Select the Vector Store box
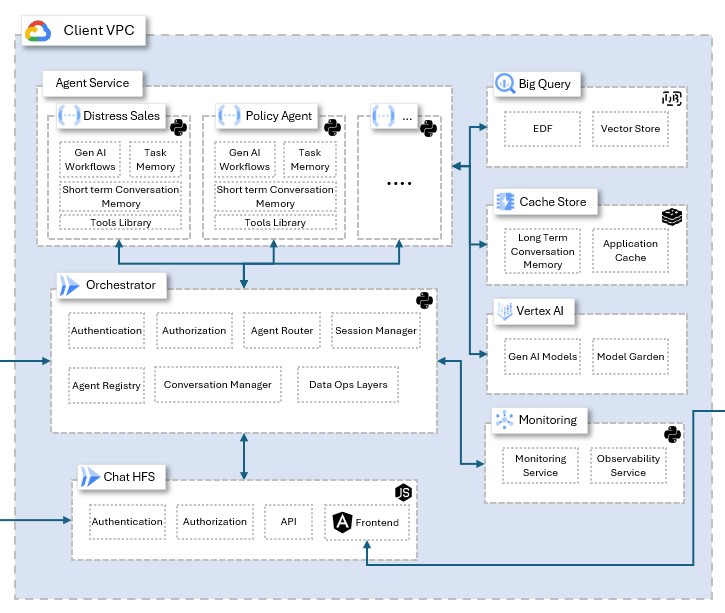 coord(630,130)
